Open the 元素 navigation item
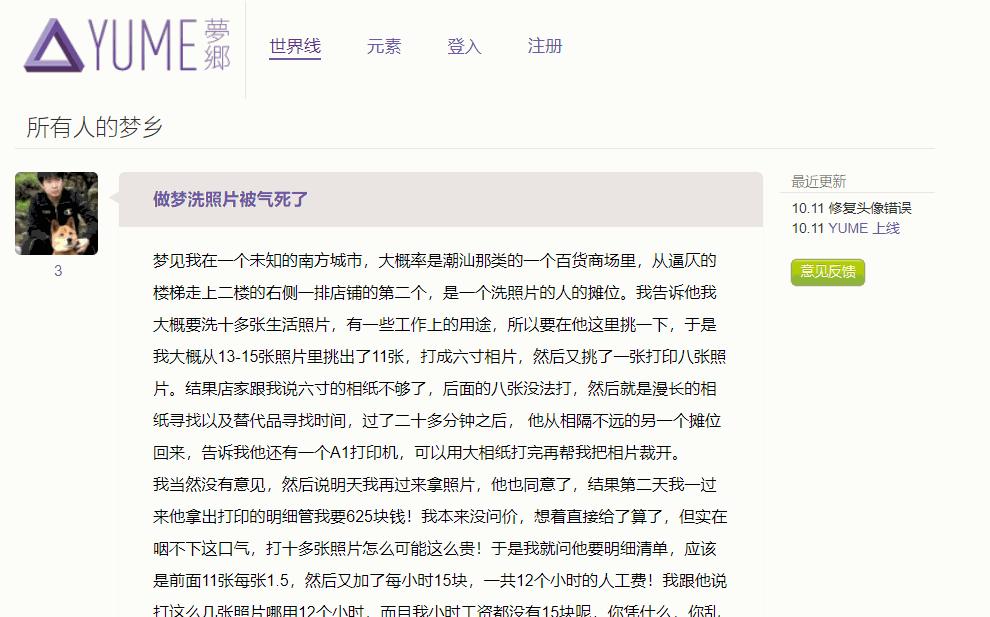This screenshot has width=990, height=617. pos(383,45)
